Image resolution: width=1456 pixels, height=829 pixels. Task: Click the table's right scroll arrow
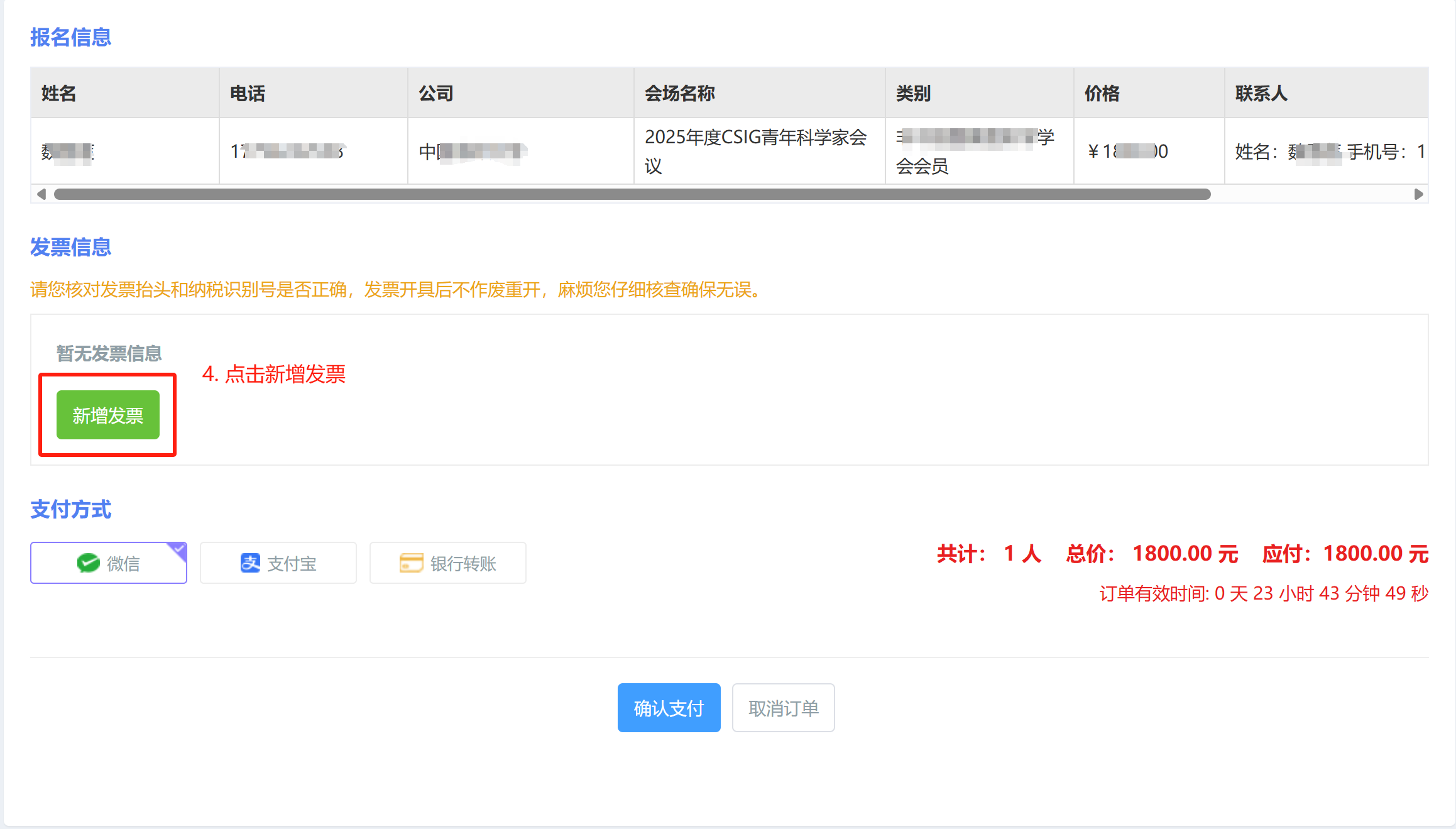point(1418,194)
